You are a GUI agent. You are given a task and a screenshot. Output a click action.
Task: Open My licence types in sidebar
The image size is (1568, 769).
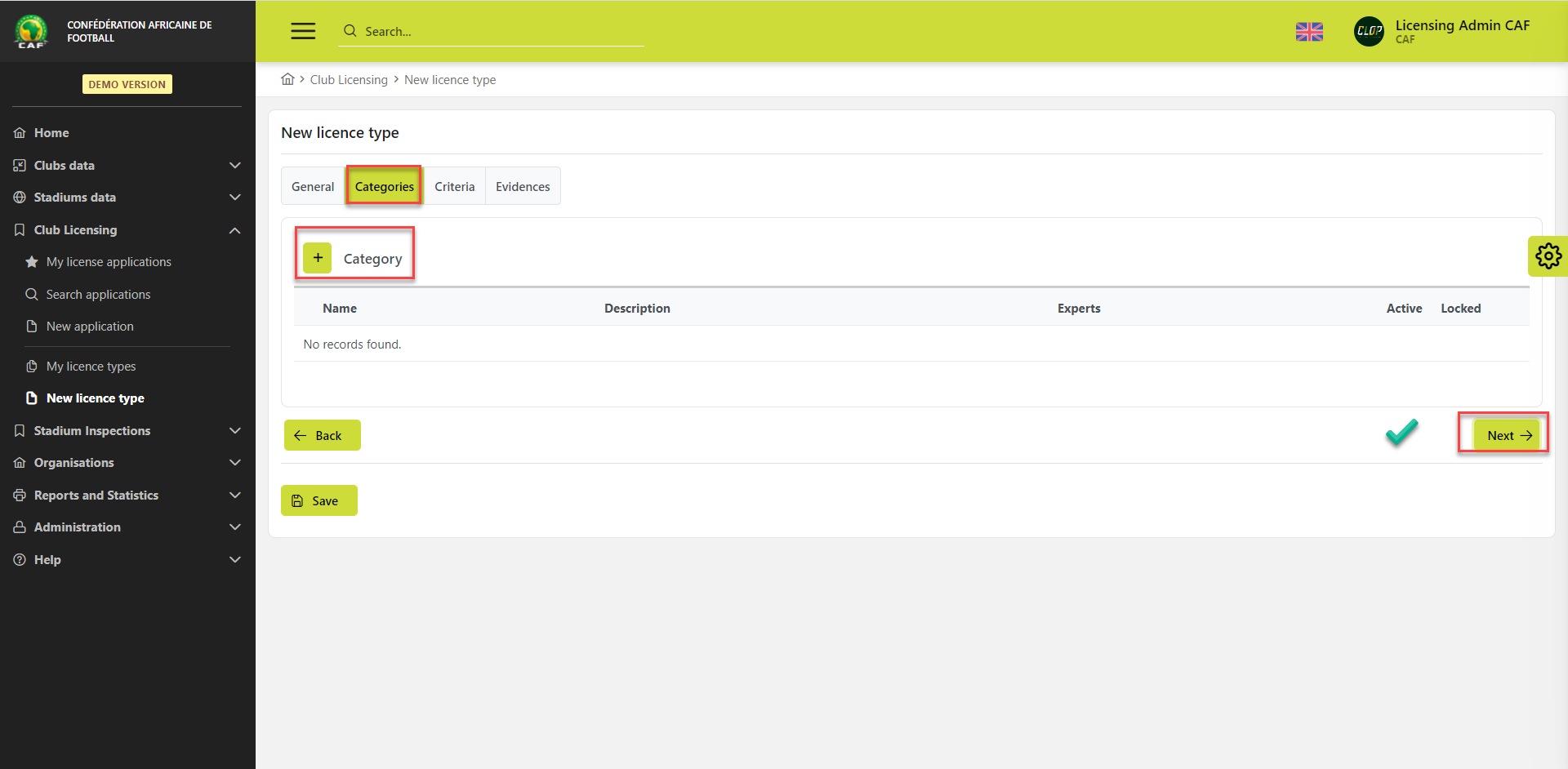click(x=91, y=367)
